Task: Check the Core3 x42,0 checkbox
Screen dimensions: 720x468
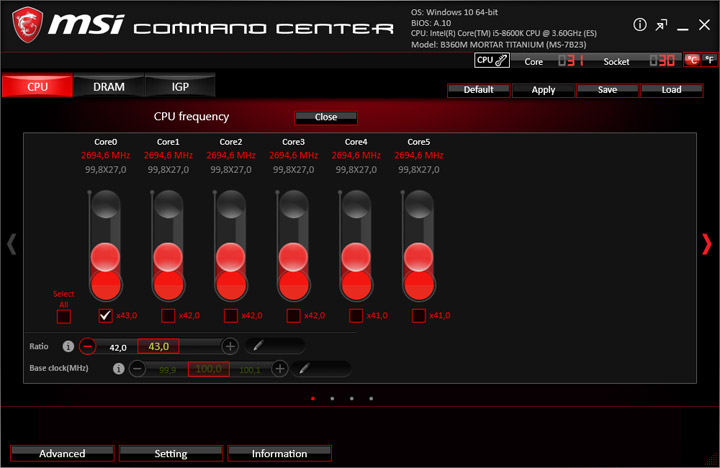Action: [293, 316]
